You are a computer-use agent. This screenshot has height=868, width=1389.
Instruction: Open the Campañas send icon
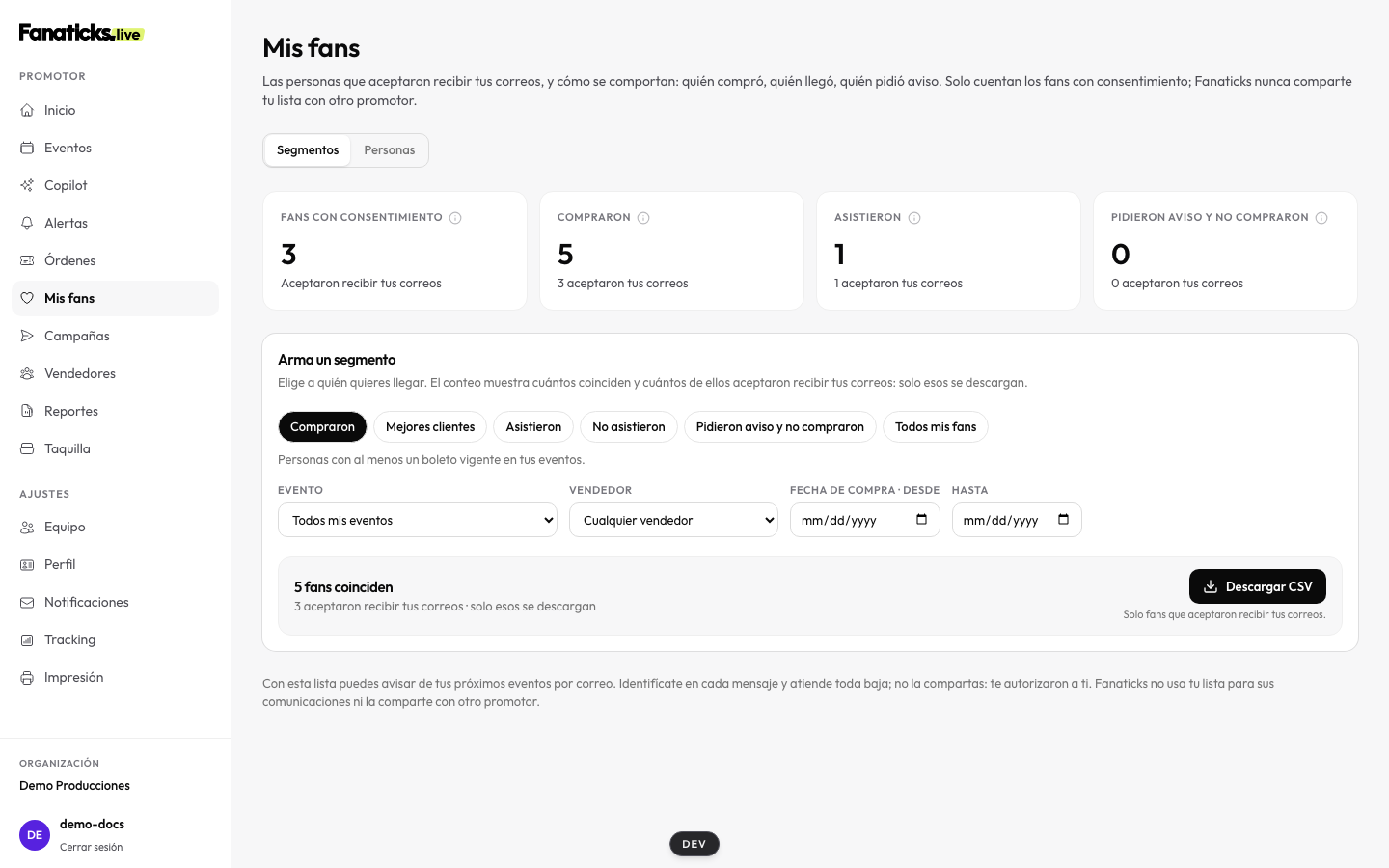27,336
